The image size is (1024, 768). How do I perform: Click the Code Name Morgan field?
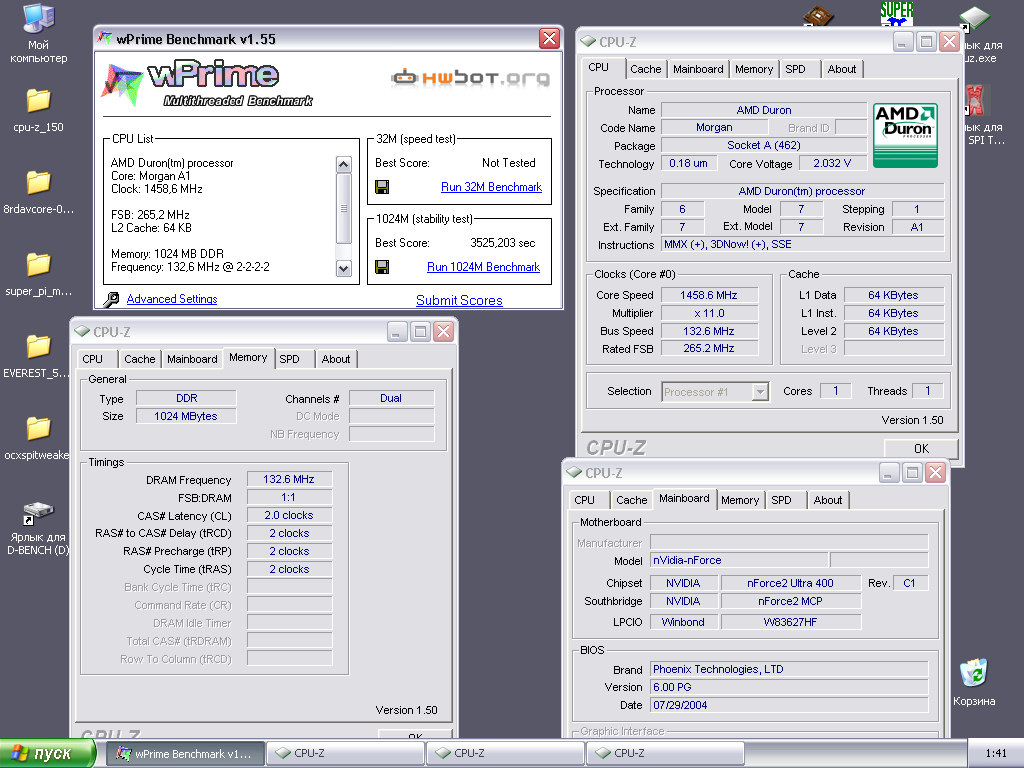714,127
